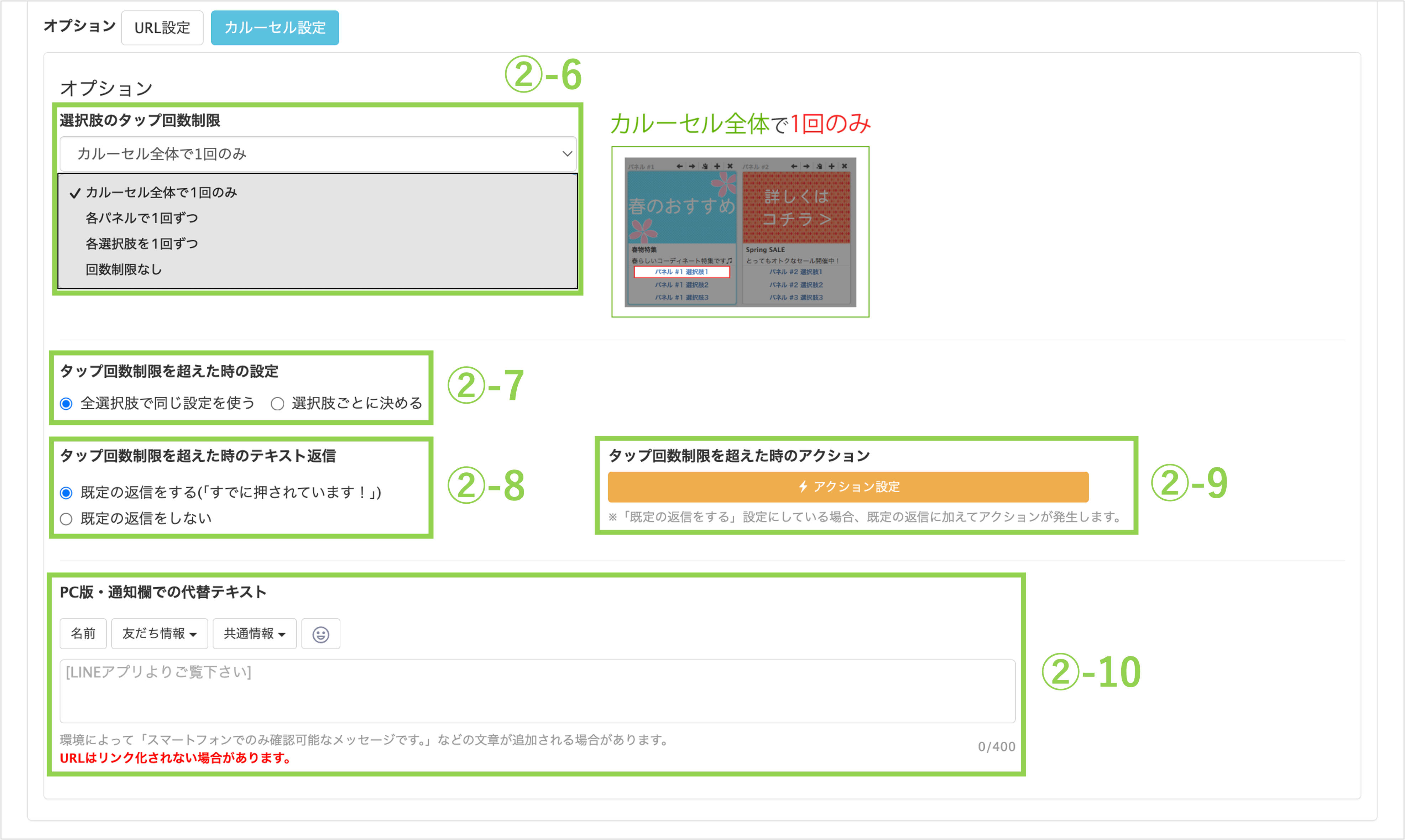Expand the 友だち情報 dropdown

click(159, 634)
